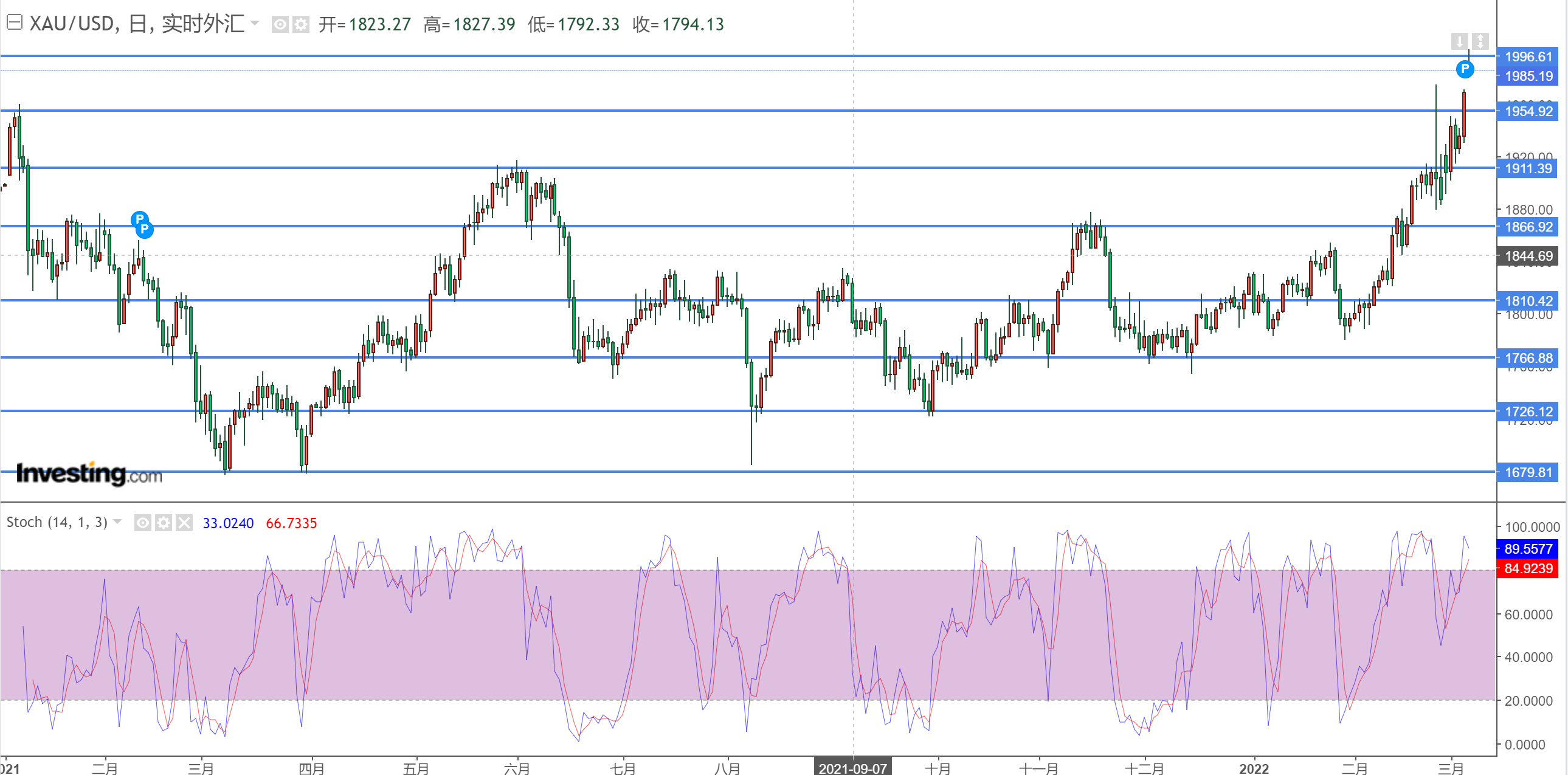This screenshot has height=775, width=1568.
Task: Click the red 84.9239 Stoch axis label
Action: [1527, 569]
